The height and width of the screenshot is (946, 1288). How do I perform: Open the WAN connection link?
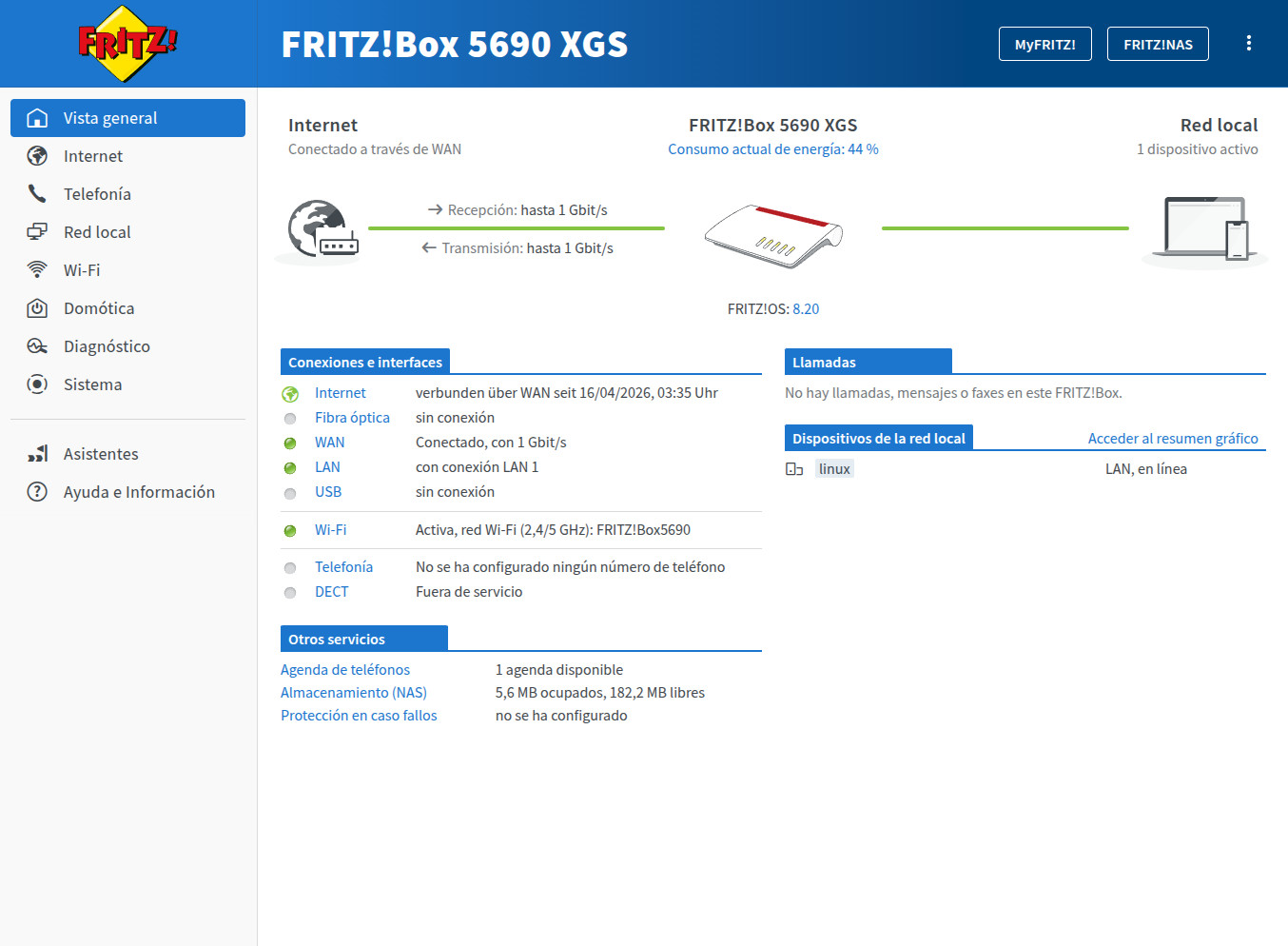point(330,443)
